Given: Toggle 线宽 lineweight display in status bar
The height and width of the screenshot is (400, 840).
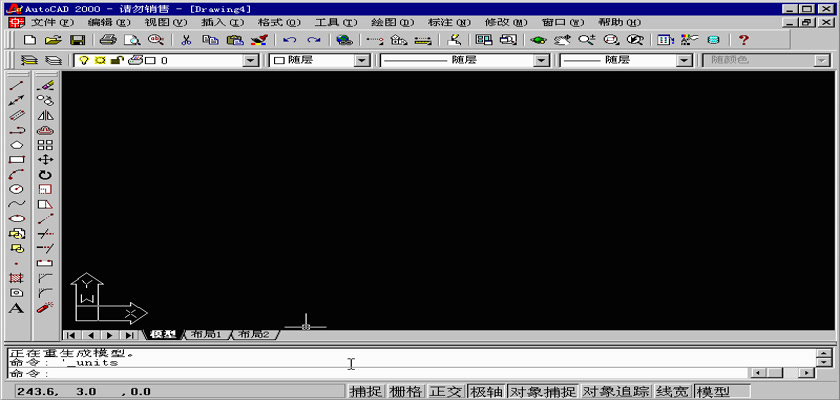Looking at the screenshot, I should coord(673,392).
